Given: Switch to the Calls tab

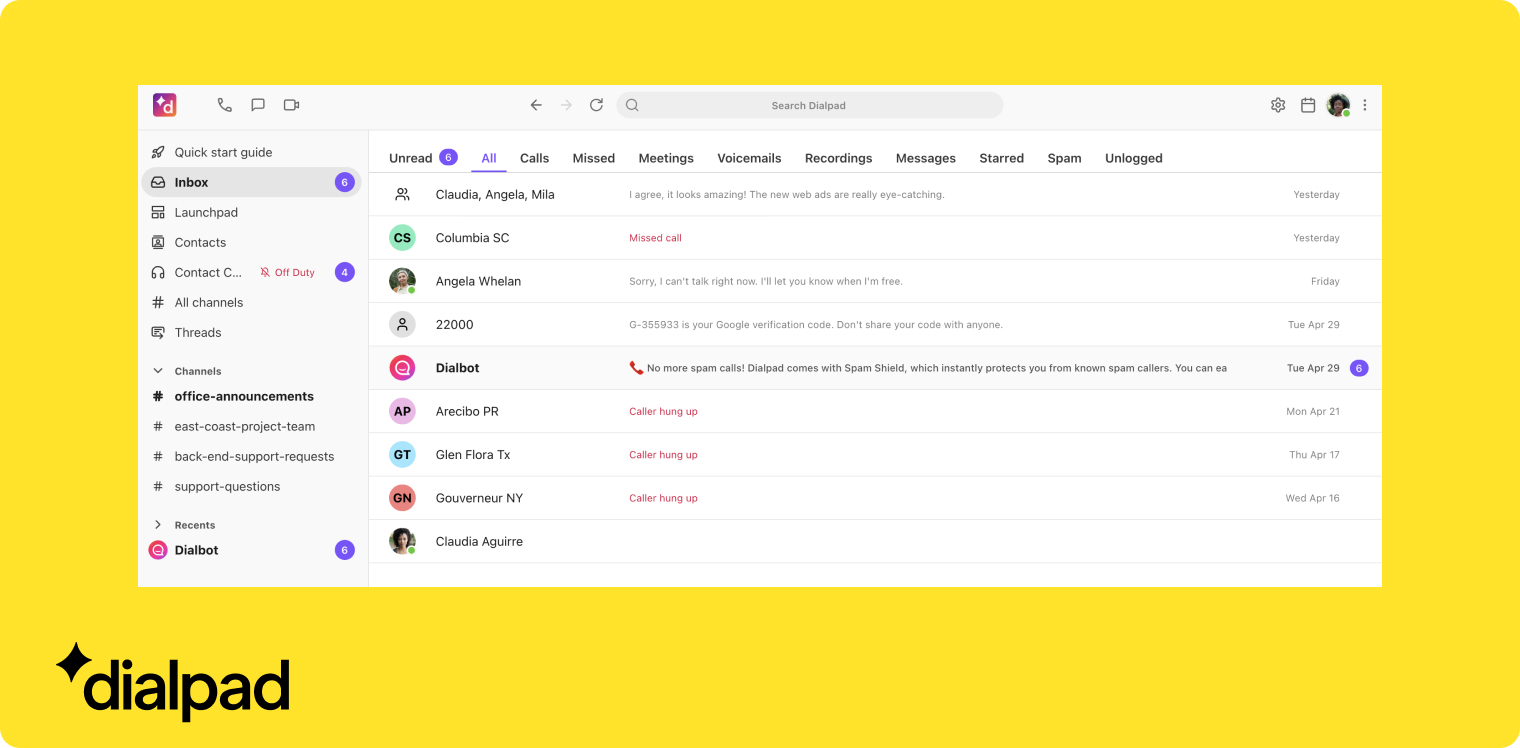Looking at the screenshot, I should click(534, 158).
